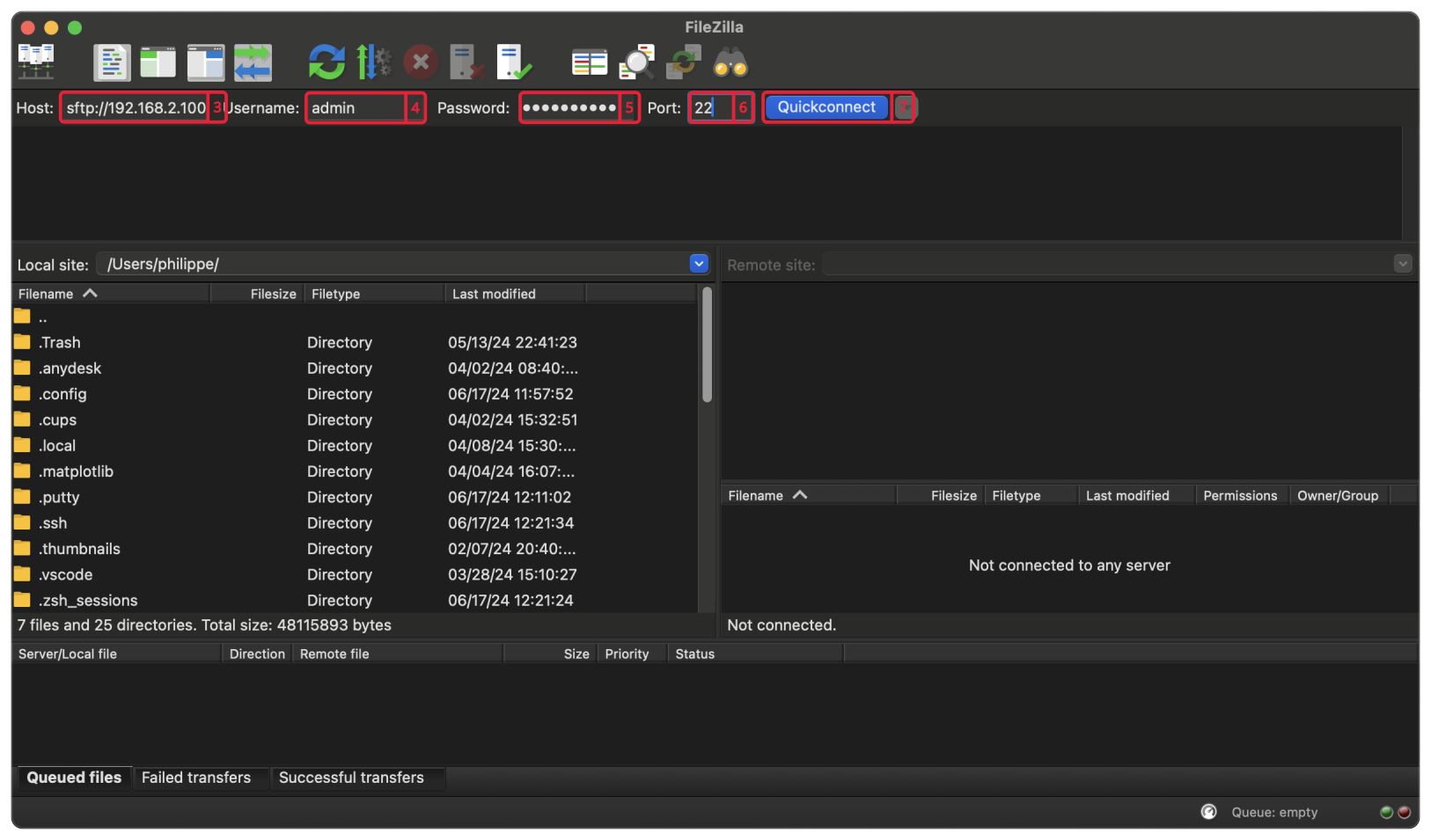1431x840 pixels.
Task: Switch to Successful transfers tab
Action: point(351,778)
